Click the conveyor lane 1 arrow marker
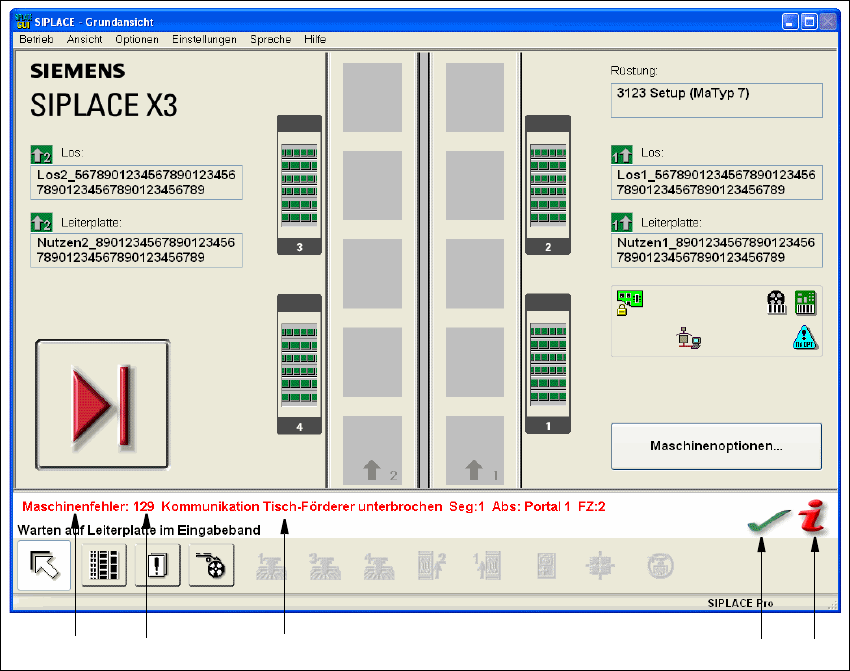The height and width of the screenshot is (671, 850). pos(474,470)
